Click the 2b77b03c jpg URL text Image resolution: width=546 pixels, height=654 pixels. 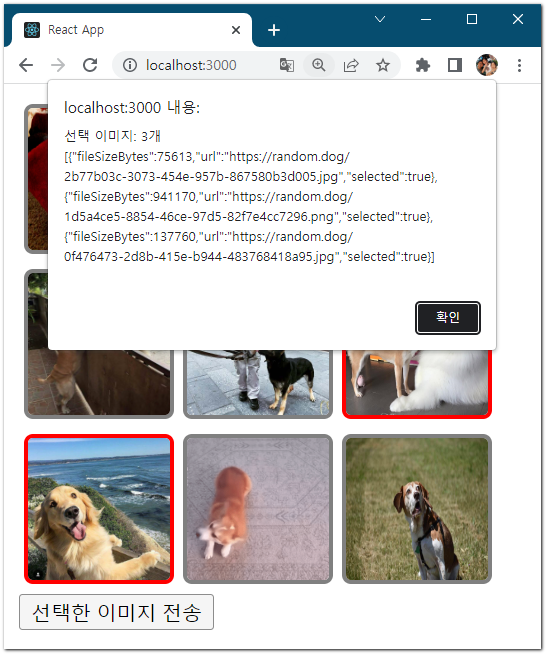pos(201,176)
